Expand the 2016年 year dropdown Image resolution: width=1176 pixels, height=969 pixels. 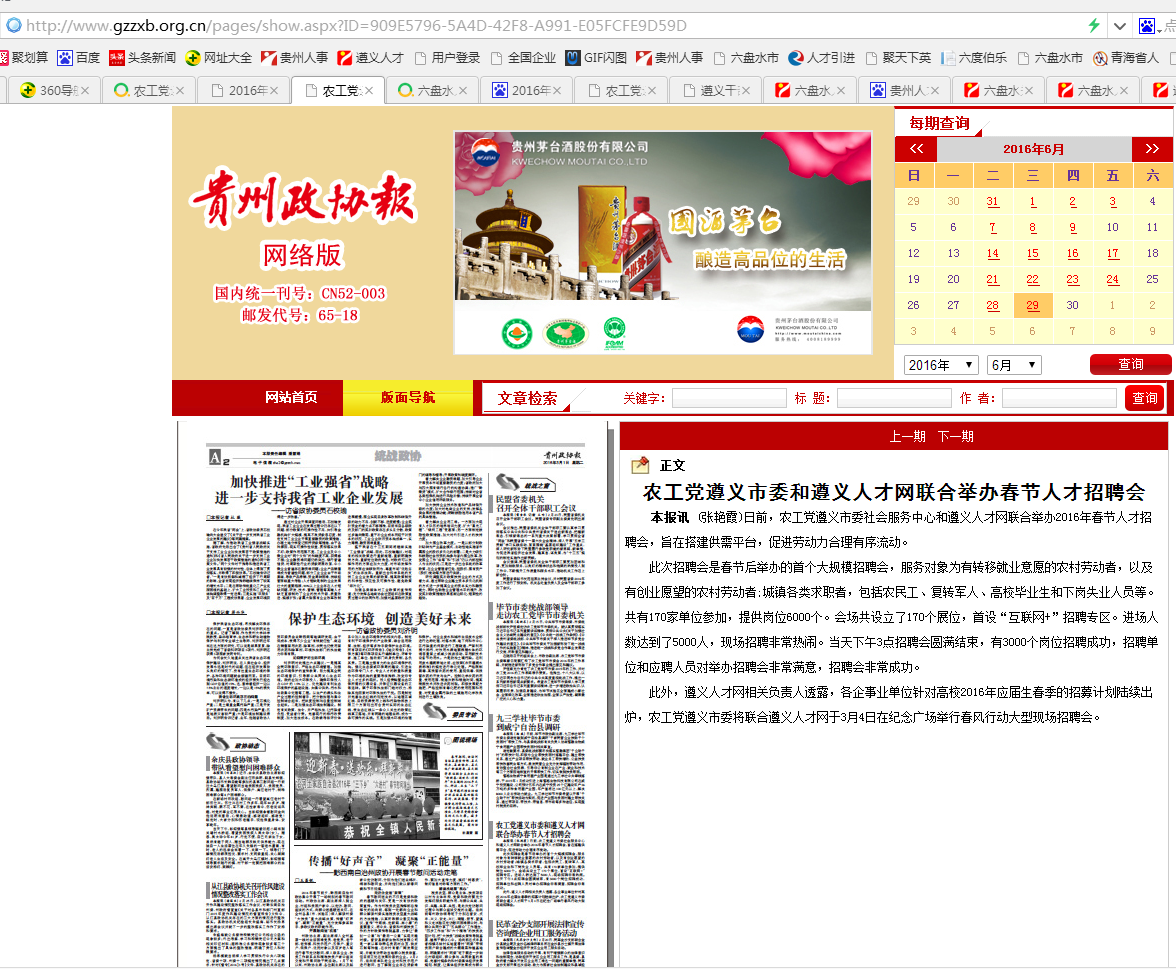(x=941, y=365)
